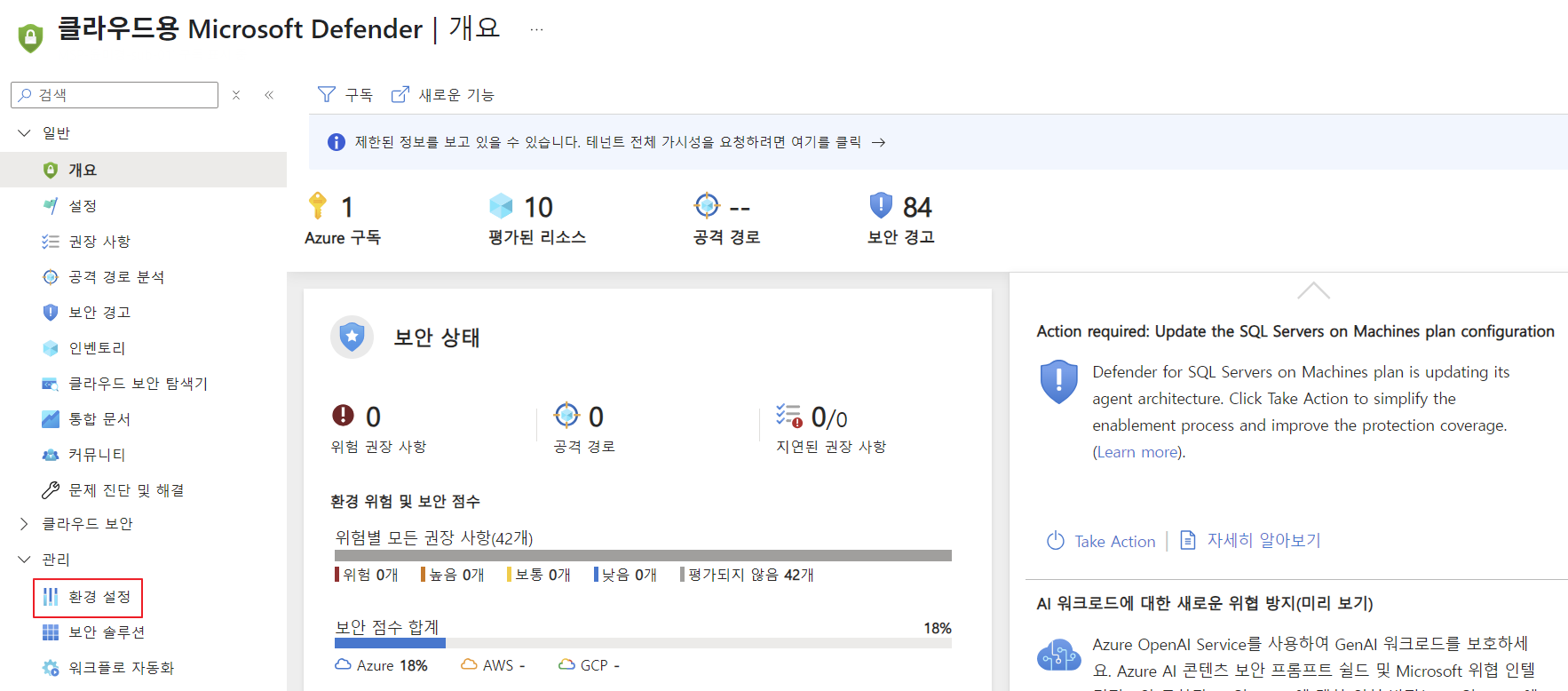Click the AWS cloud icon

click(469, 664)
